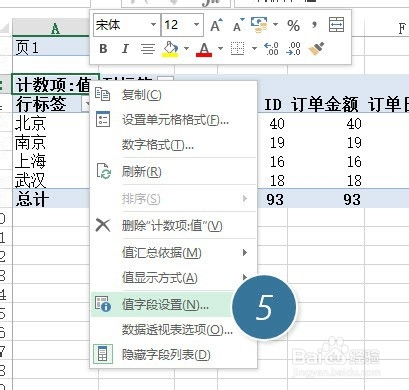409x390 pixels.
Task: Increase font size with large A
Action: tap(216, 25)
